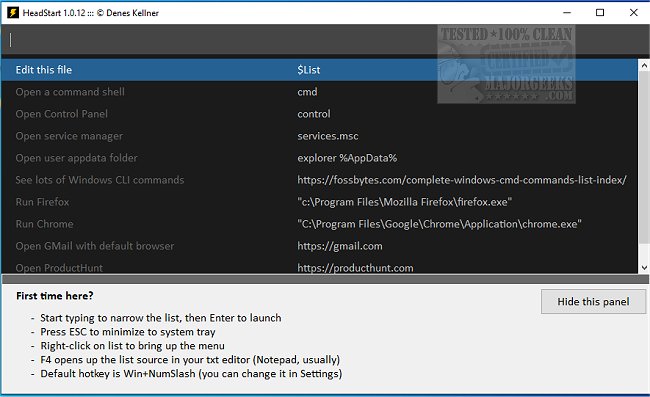Select the 'Run Chrome' entry
Screen dimensions: 650x397
tap(320, 224)
